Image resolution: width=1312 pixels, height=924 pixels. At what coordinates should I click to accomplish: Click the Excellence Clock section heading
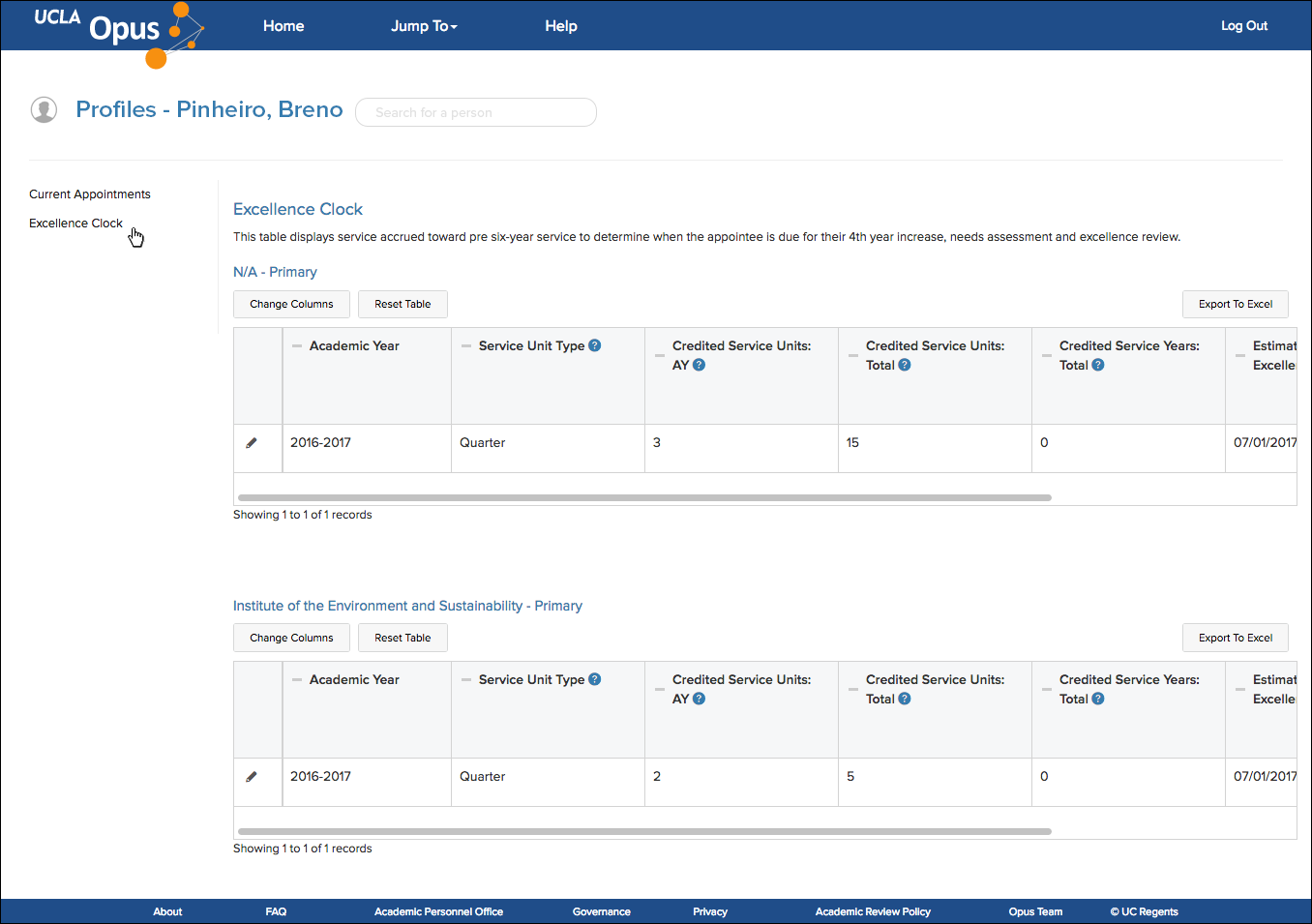298,209
